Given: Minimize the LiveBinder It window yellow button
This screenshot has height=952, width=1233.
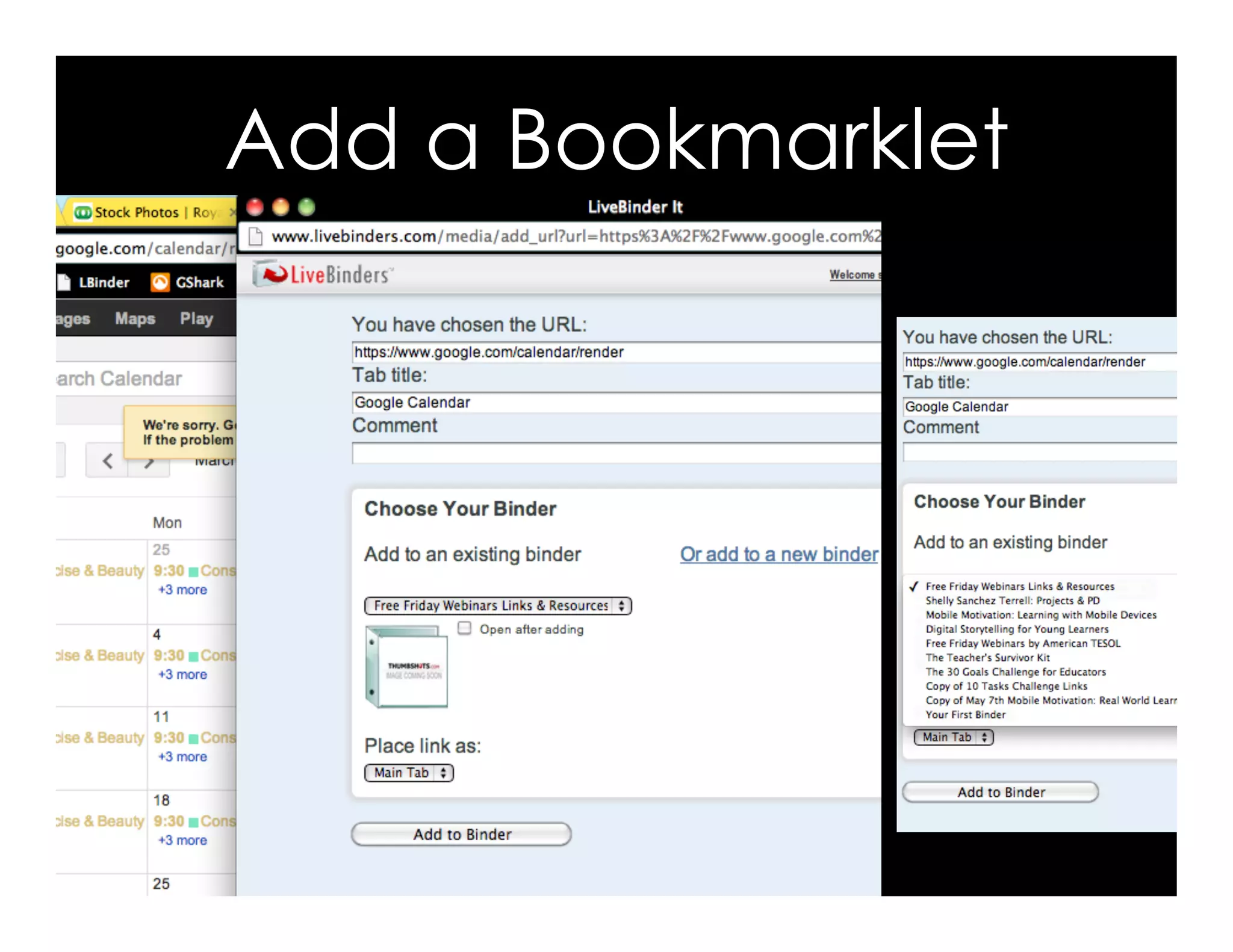Looking at the screenshot, I should pyautogui.click(x=281, y=207).
